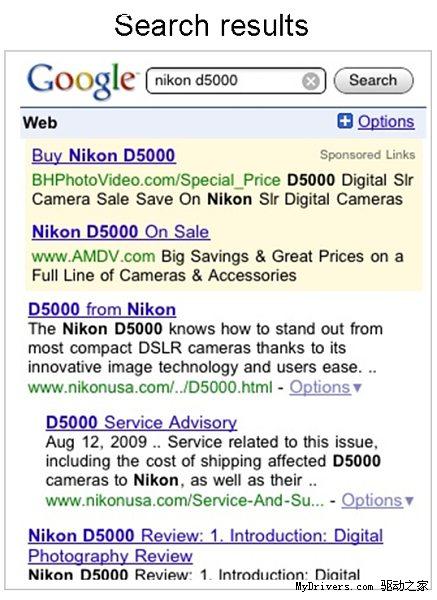
Task: Click the Sponsored Links label
Action: pyautogui.click(x=367, y=155)
